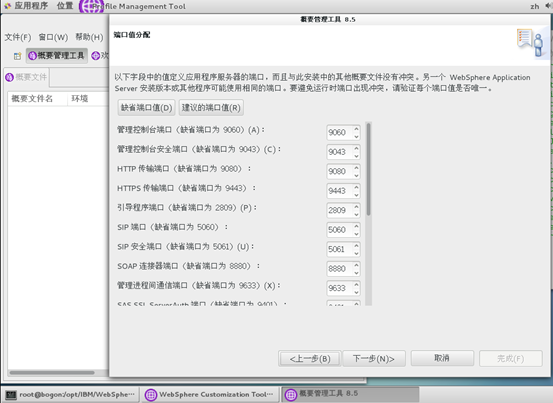Increase the HTTP 传输端口 9080 value
Viewport: 553px width, 403px height.
(x=356, y=167)
